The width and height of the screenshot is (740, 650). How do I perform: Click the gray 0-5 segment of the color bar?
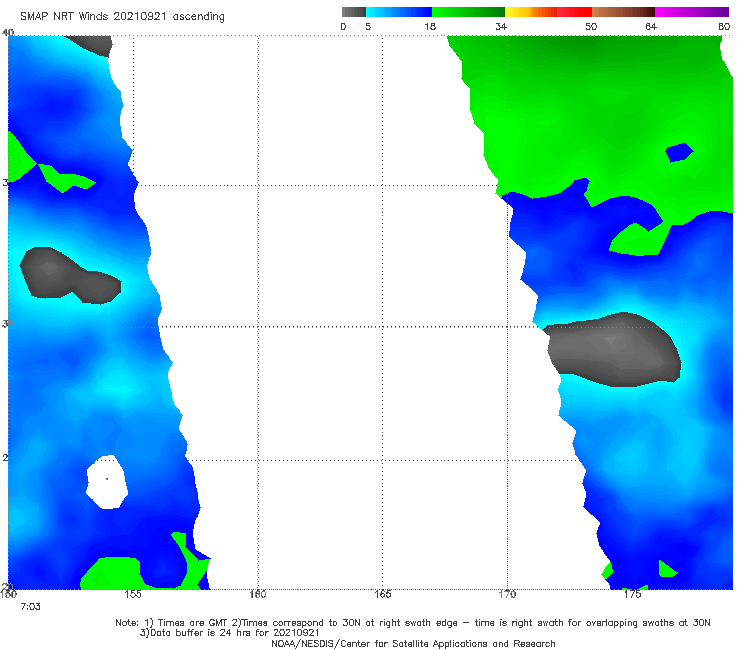coord(354,12)
